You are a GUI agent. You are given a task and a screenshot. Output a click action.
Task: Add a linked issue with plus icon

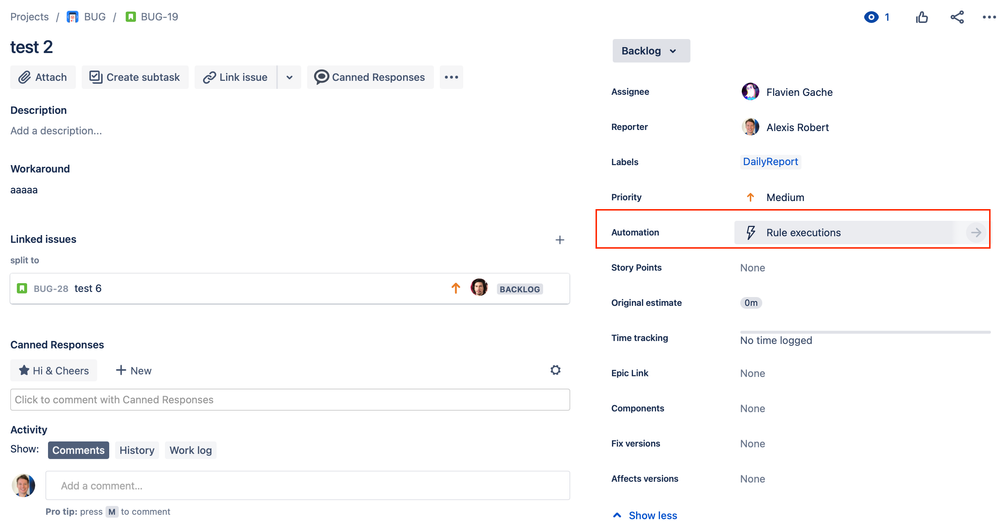[559, 240]
